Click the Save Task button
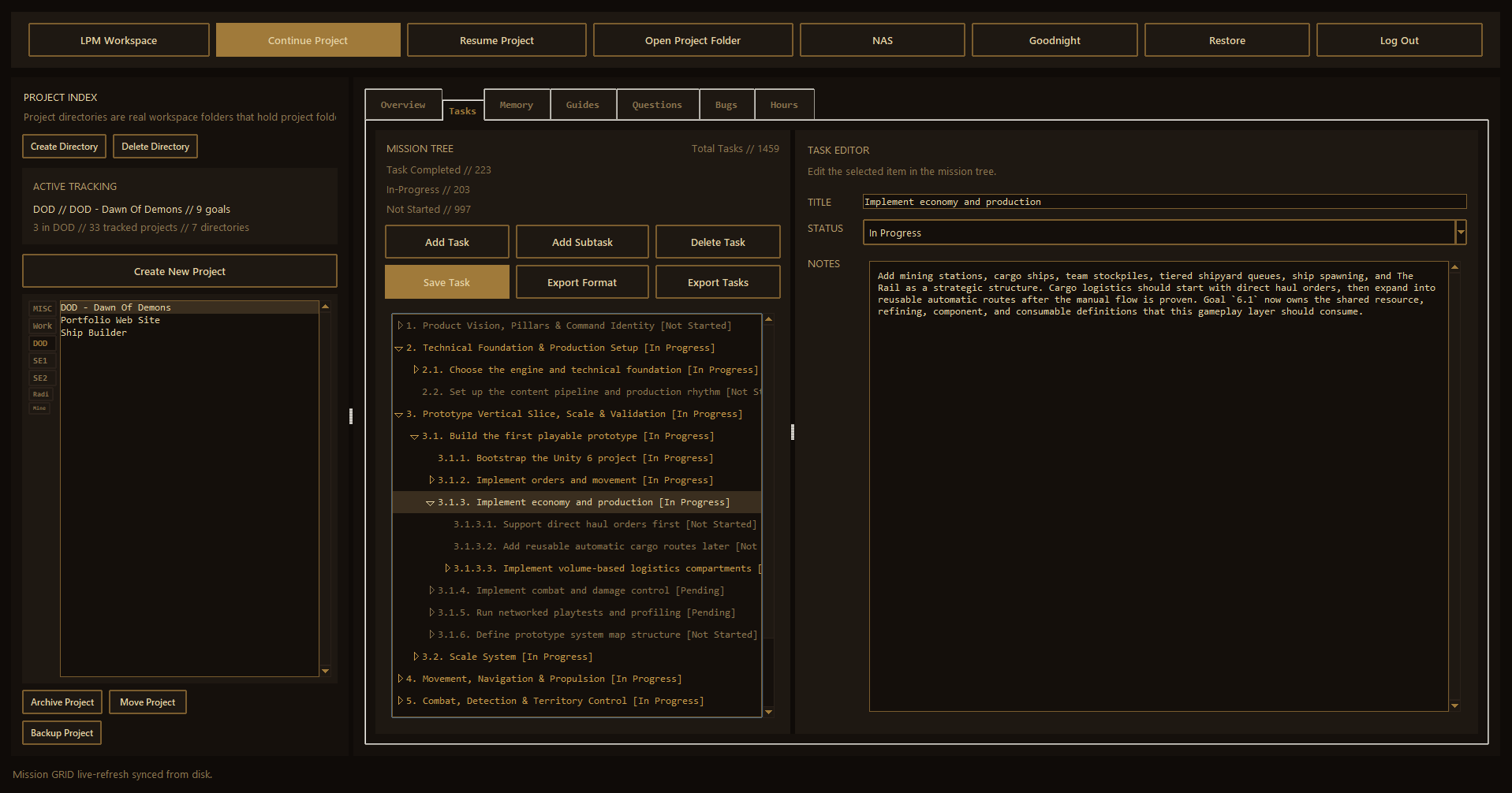This screenshot has height=793, width=1512. [x=447, y=282]
